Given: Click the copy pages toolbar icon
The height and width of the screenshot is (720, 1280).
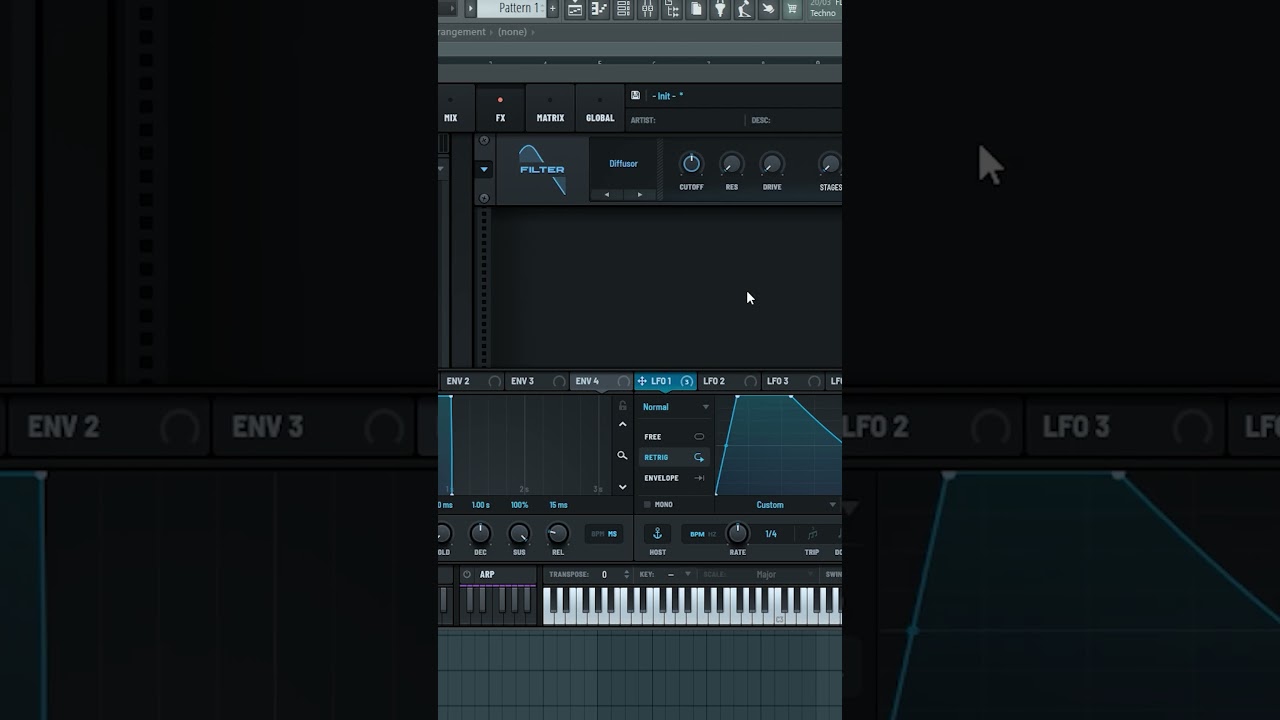Looking at the screenshot, I should pyautogui.click(x=696, y=9).
